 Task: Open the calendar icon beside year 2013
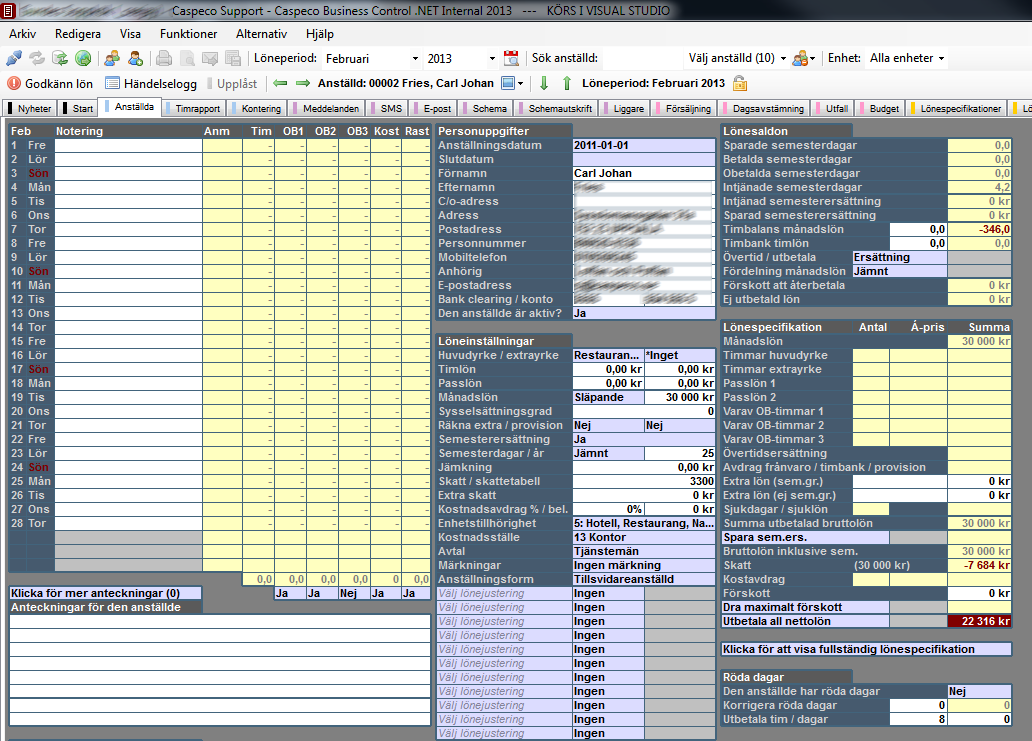click(x=511, y=59)
